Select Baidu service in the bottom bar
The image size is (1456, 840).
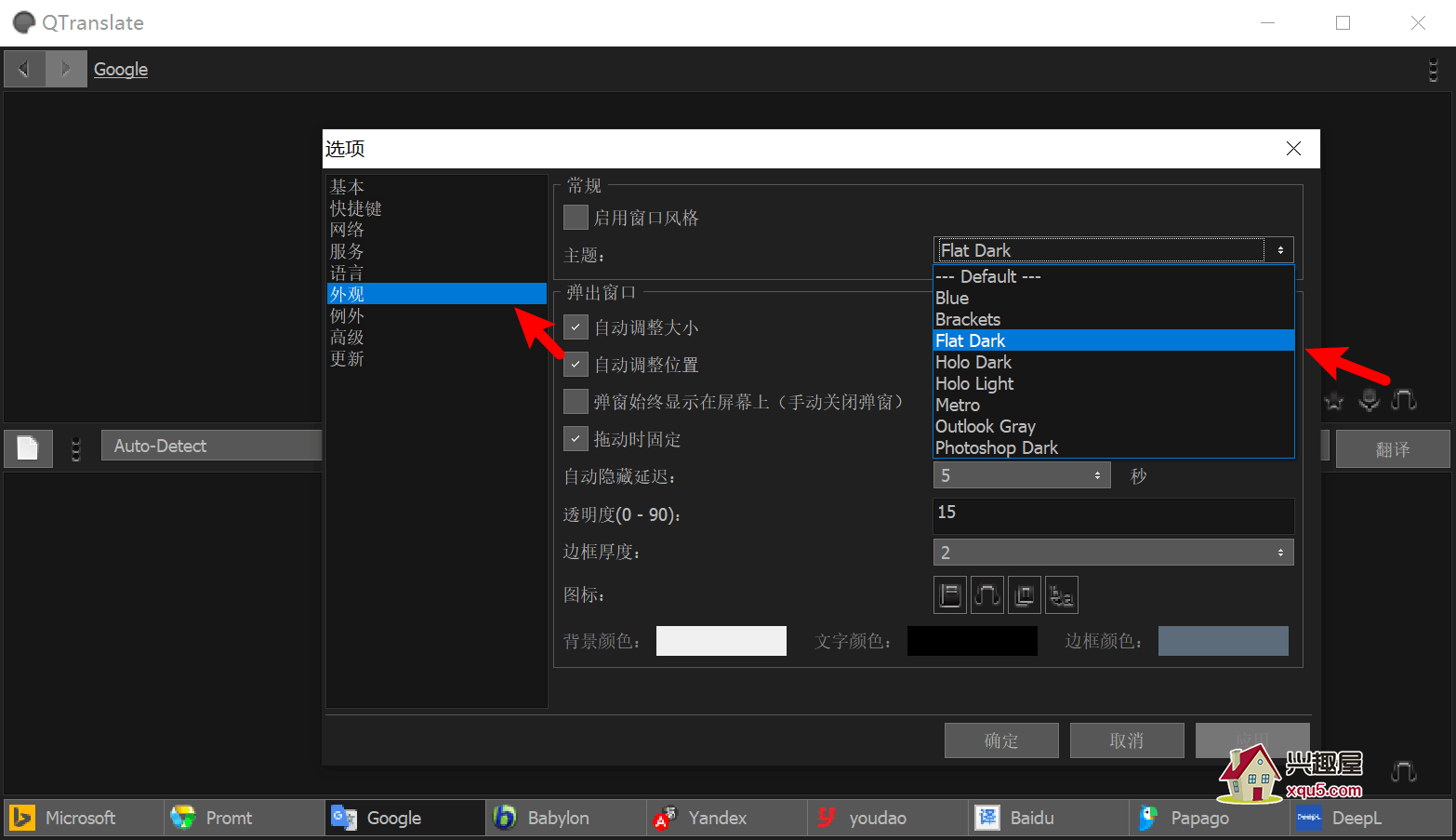click(x=1031, y=818)
